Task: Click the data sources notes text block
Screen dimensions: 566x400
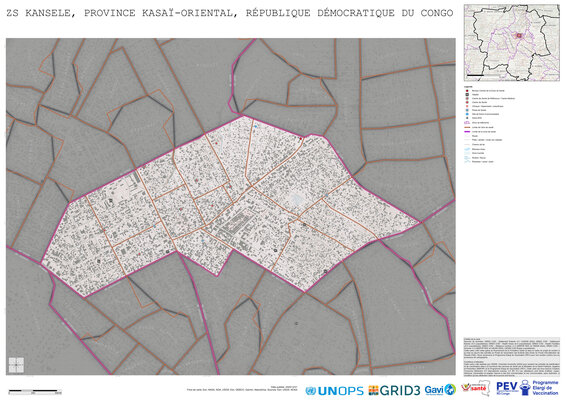Action: click(x=511, y=357)
